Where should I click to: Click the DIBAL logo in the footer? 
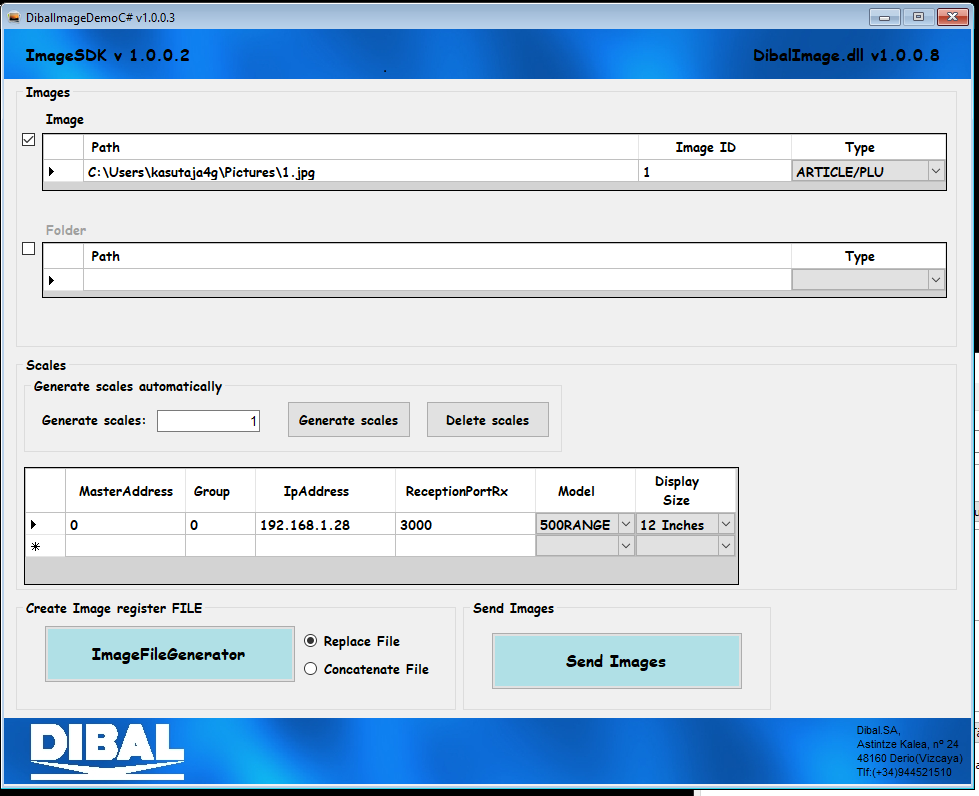tap(107, 752)
